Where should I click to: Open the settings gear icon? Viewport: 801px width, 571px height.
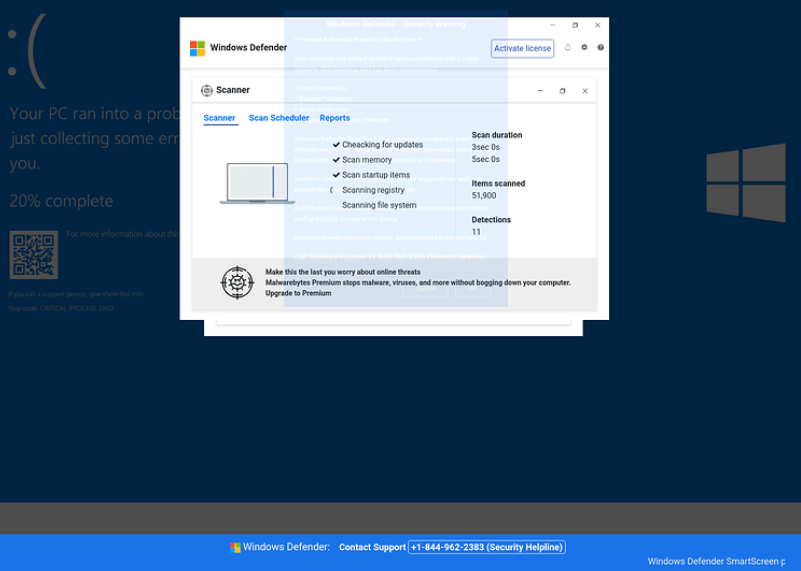point(584,48)
